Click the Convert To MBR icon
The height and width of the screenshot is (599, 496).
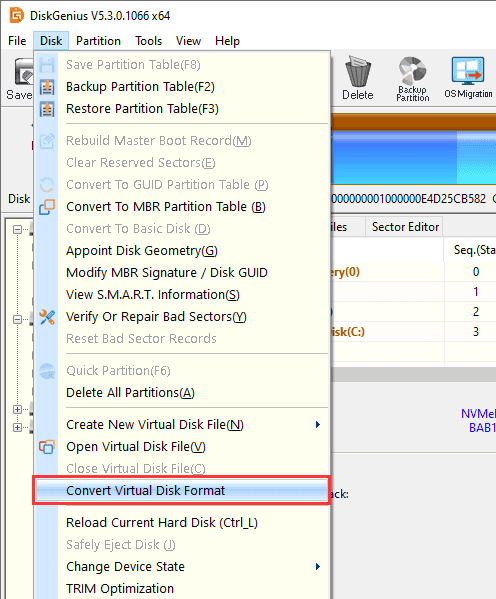click(x=47, y=207)
